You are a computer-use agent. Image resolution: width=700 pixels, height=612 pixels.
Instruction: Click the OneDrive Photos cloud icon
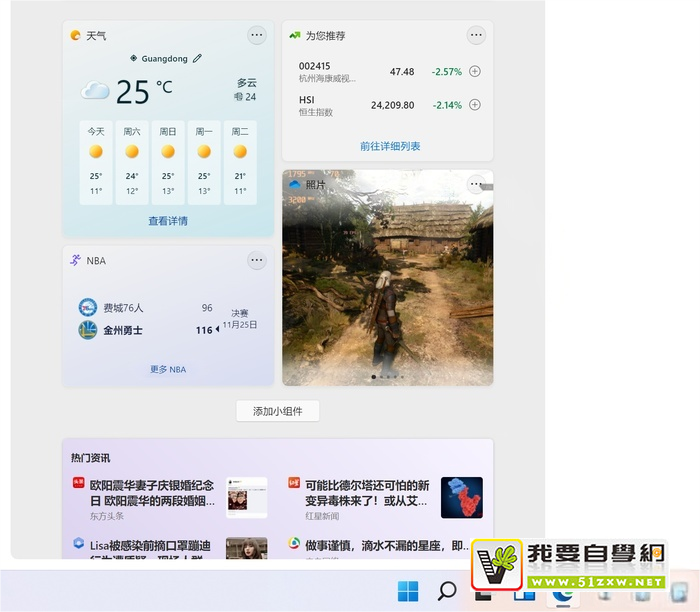pos(295,184)
